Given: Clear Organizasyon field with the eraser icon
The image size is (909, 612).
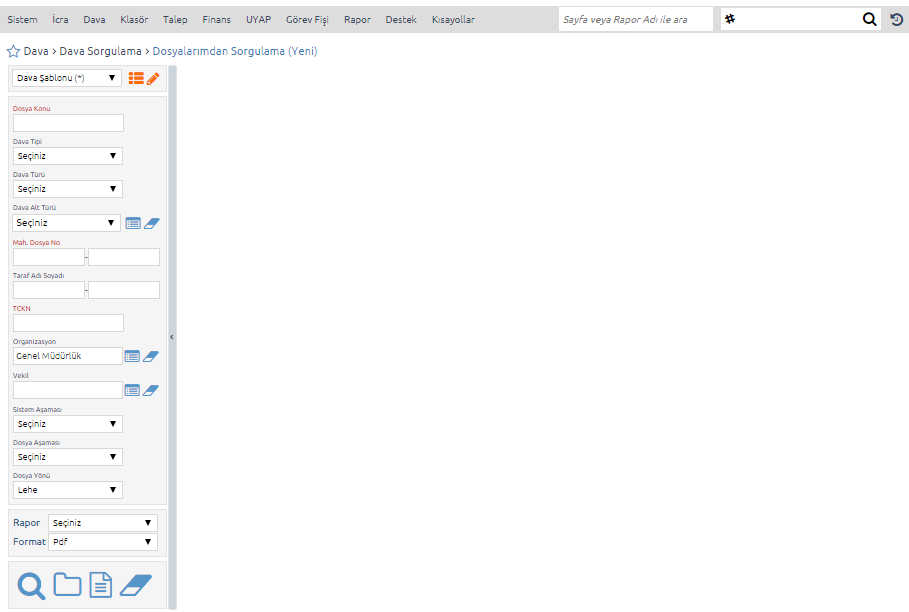Looking at the screenshot, I should [151, 356].
